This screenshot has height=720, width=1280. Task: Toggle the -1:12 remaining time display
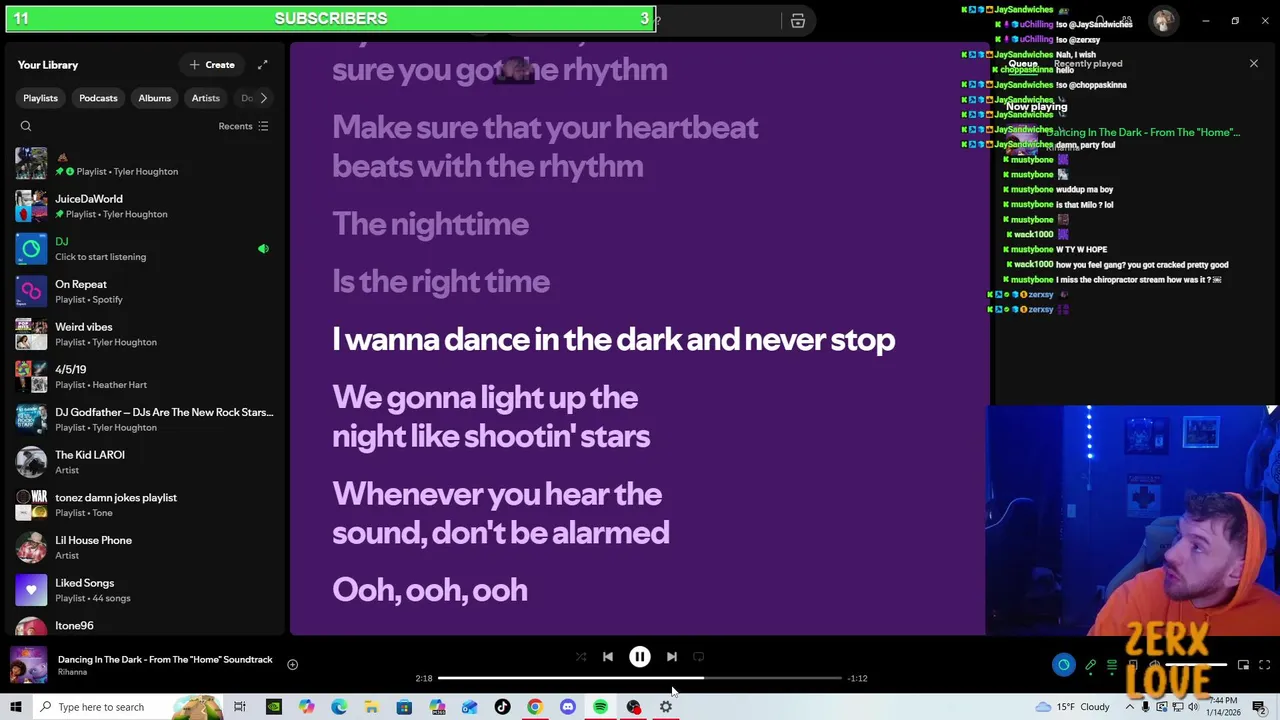coord(857,678)
